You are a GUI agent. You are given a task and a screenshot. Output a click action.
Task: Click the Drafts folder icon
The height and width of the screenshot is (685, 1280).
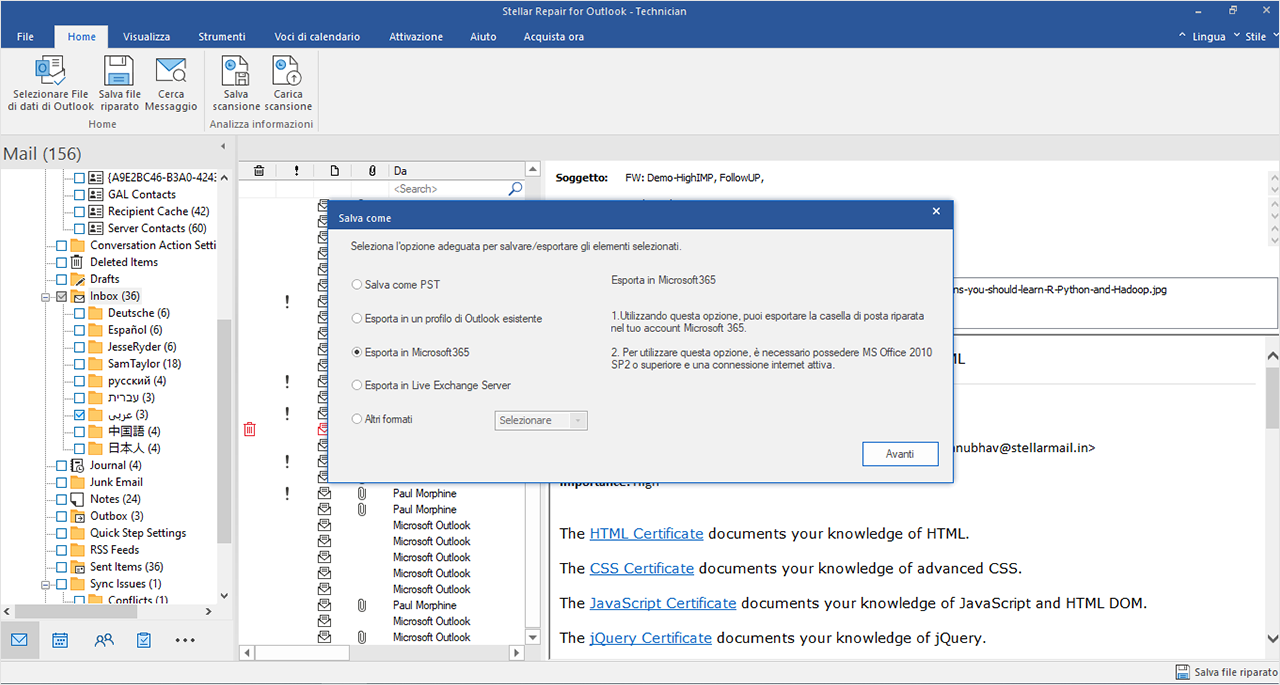click(76, 279)
